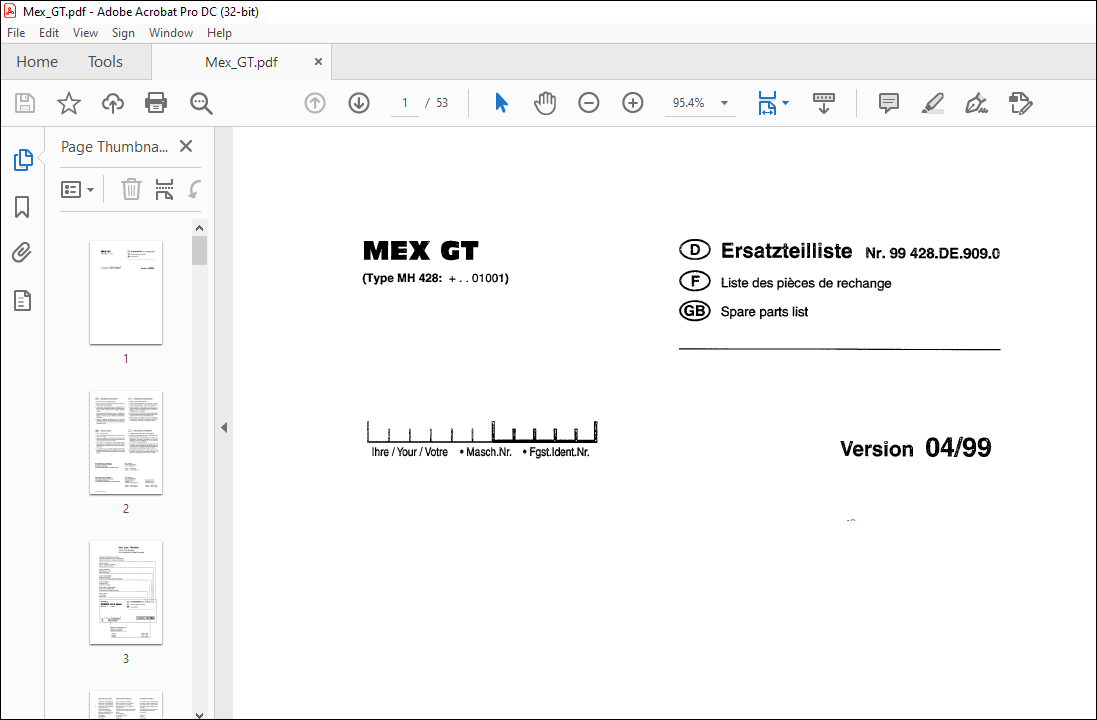
Task: Select the Highlight text pen tool
Action: [x=933, y=103]
